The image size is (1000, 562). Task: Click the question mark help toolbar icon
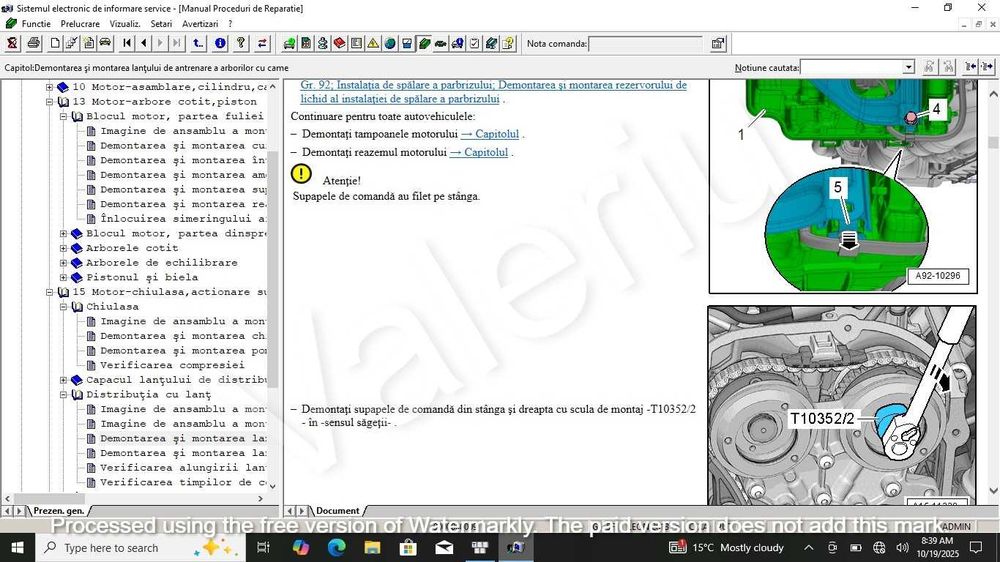pyautogui.click(x=241, y=43)
